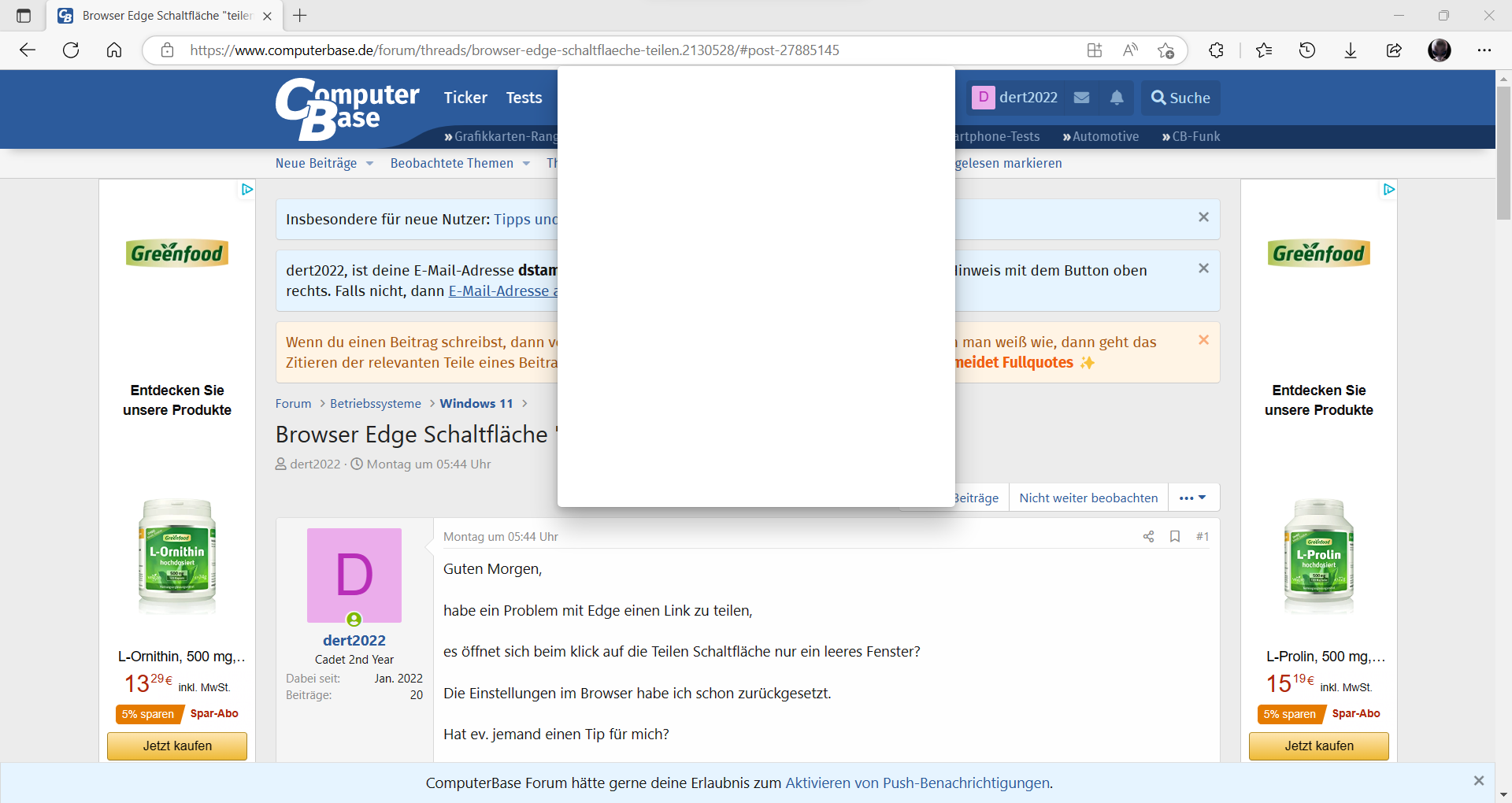1512x803 pixels.
Task: Close the Browser Edge Schaltfläche tab
Action: click(x=267, y=16)
